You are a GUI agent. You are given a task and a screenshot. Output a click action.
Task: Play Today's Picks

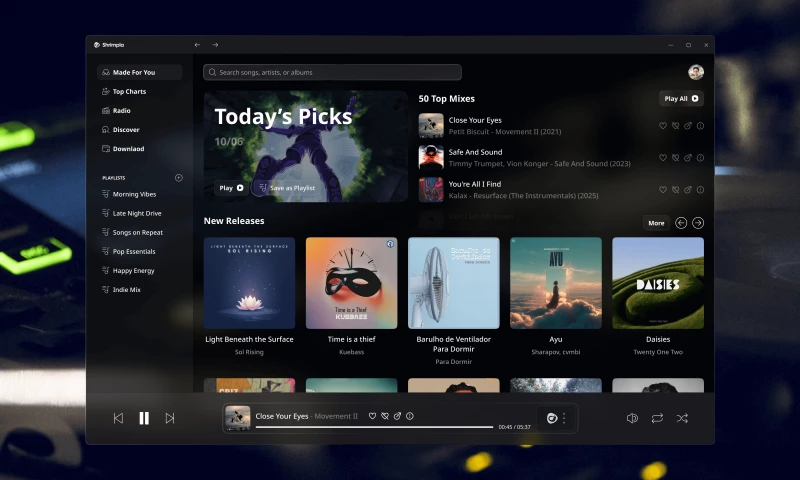pos(232,188)
